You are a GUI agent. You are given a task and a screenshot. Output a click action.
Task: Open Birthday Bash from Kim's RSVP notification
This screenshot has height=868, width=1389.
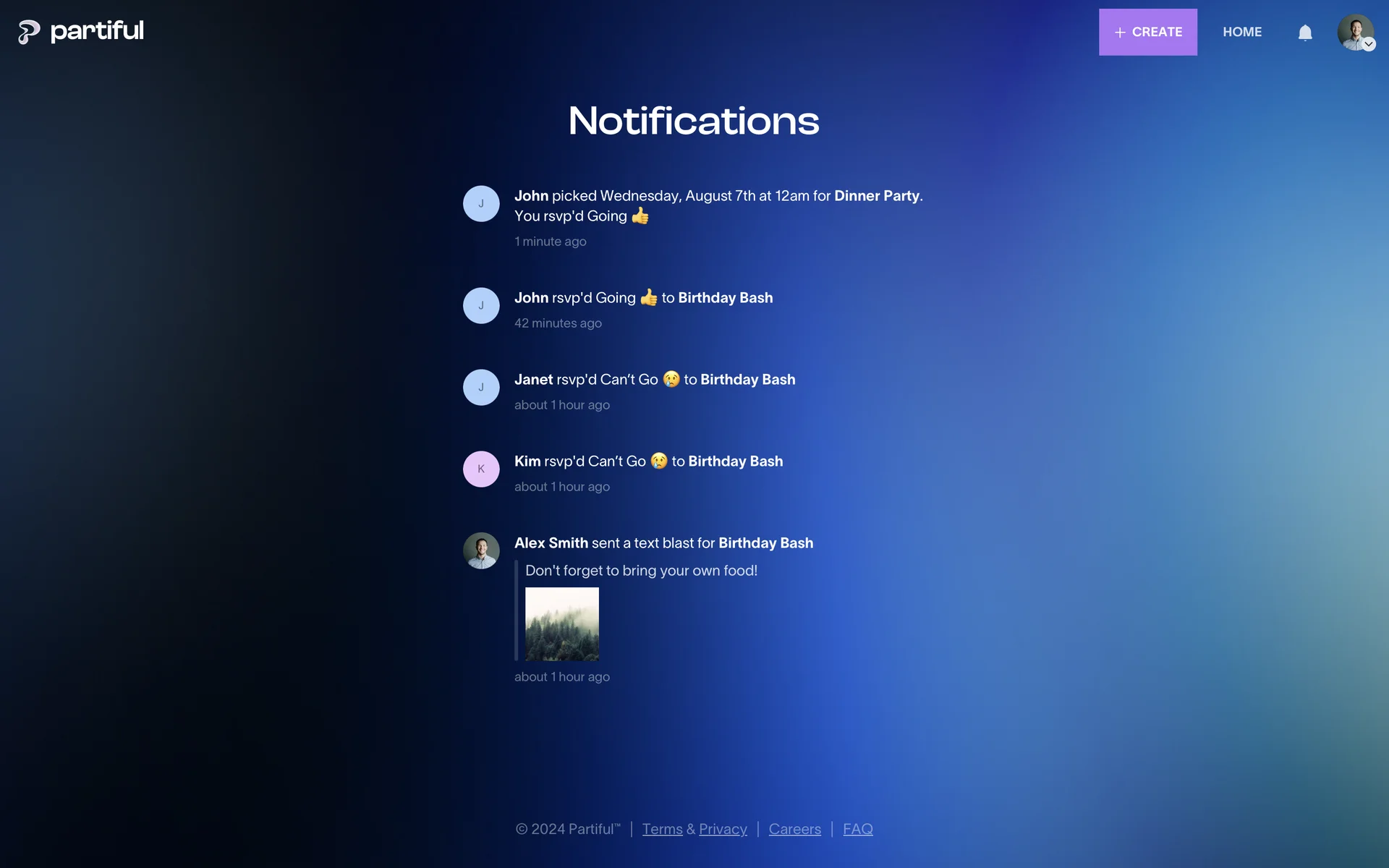click(735, 461)
